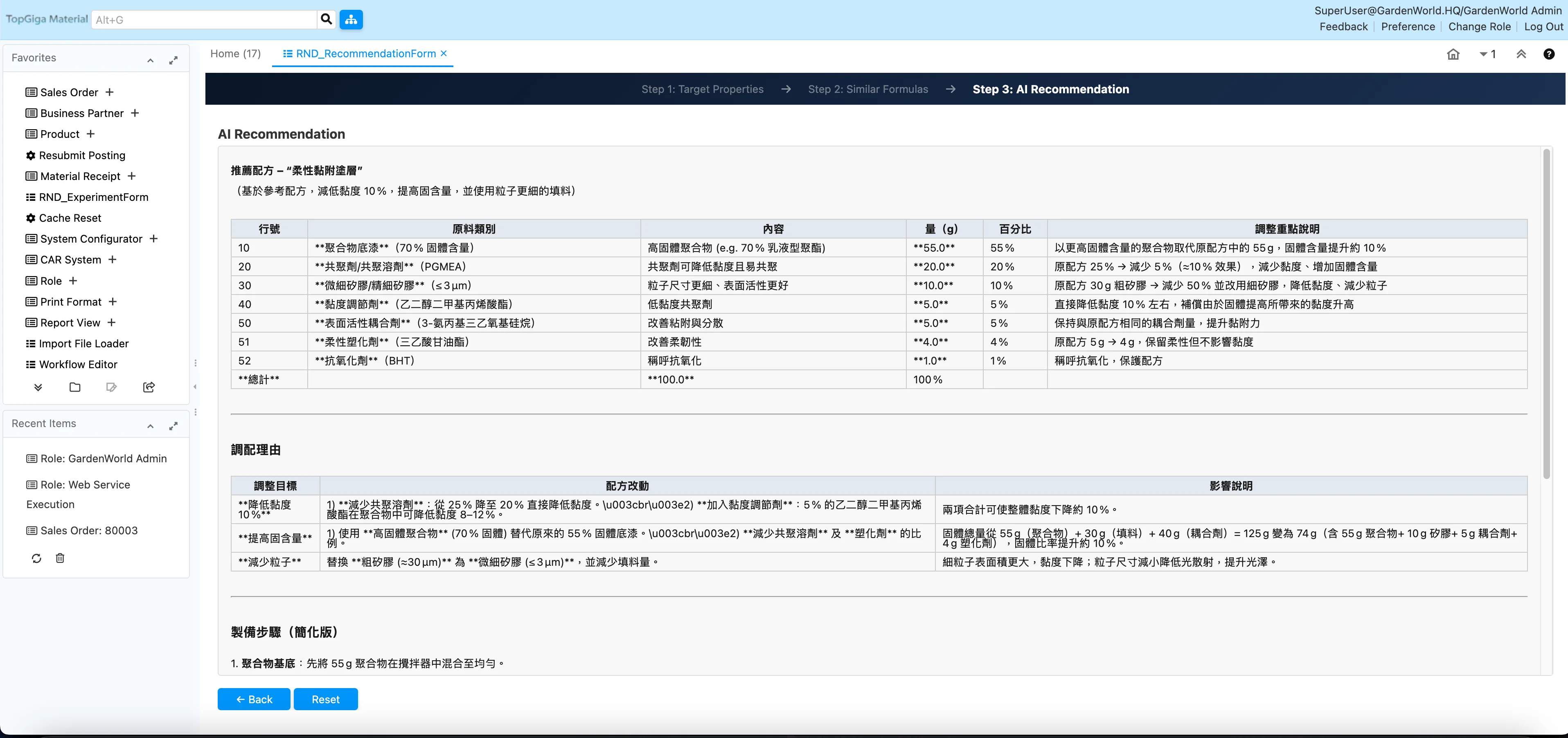
Task: Click the edit icon in Favorites footer
Action: point(111,387)
